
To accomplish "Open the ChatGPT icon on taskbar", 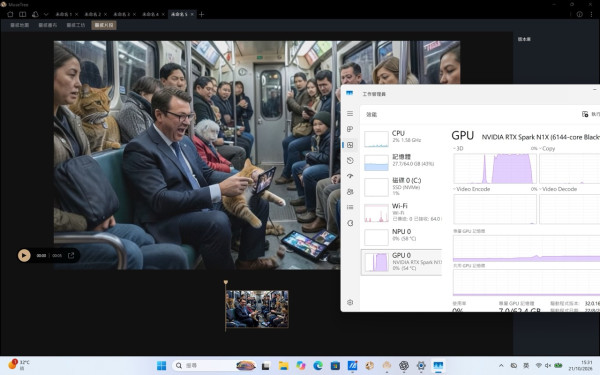I will [x=404, y=366].
